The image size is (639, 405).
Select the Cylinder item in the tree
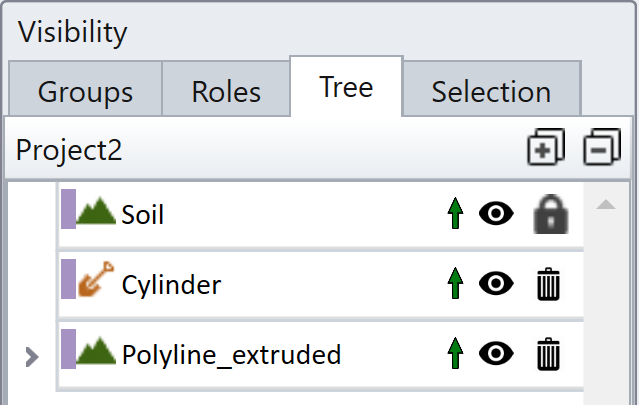(171, 285)
